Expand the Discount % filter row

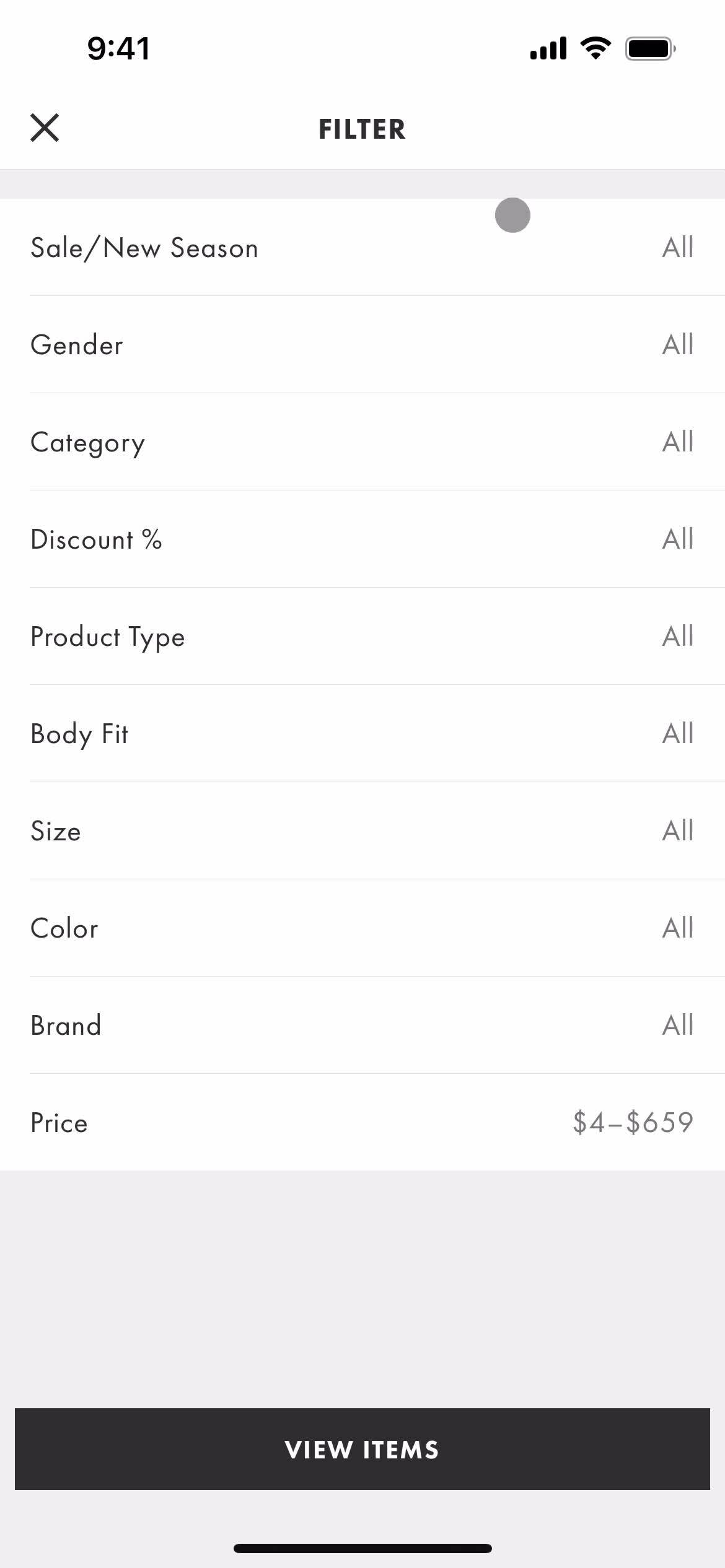pos(362,539)
